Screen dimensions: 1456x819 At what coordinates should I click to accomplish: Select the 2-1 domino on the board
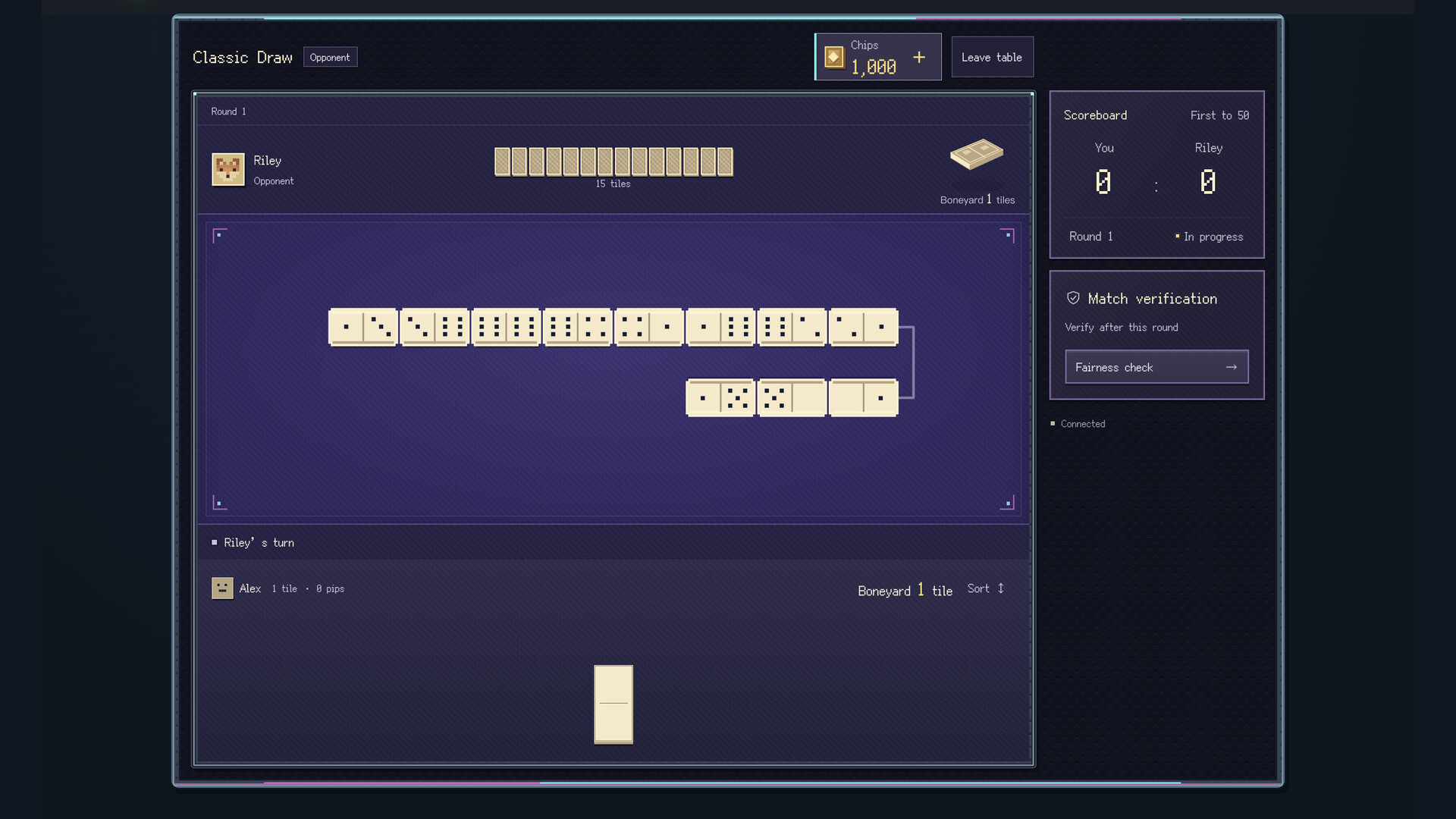[864, 328]
